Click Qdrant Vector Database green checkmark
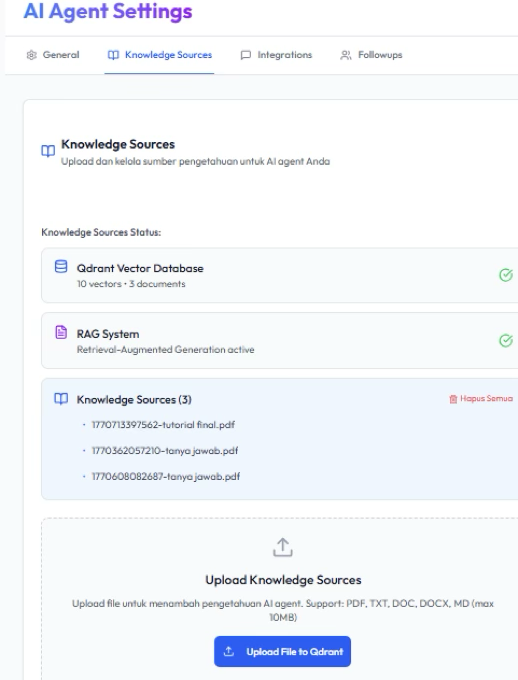The width and height of the screenshot is (518, 680). [x=506, y=275]
